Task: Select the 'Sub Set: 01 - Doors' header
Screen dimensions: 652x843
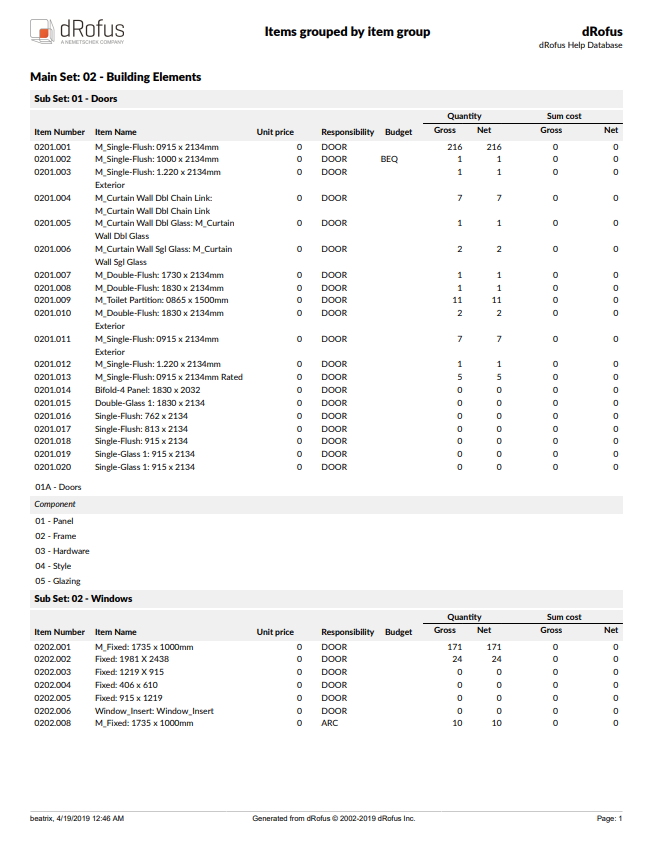Action: pyautogui.click(x=76, y=99)
